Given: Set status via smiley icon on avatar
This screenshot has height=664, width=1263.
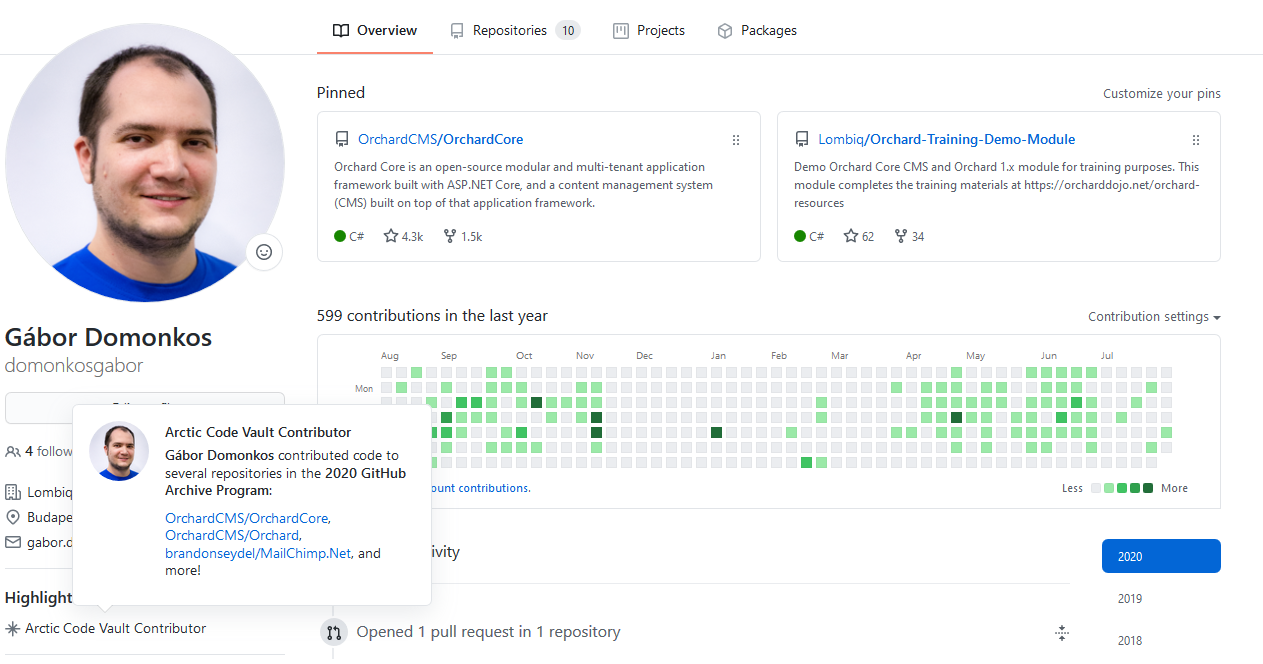Looking at the screenshot, I should pos(264,252).
